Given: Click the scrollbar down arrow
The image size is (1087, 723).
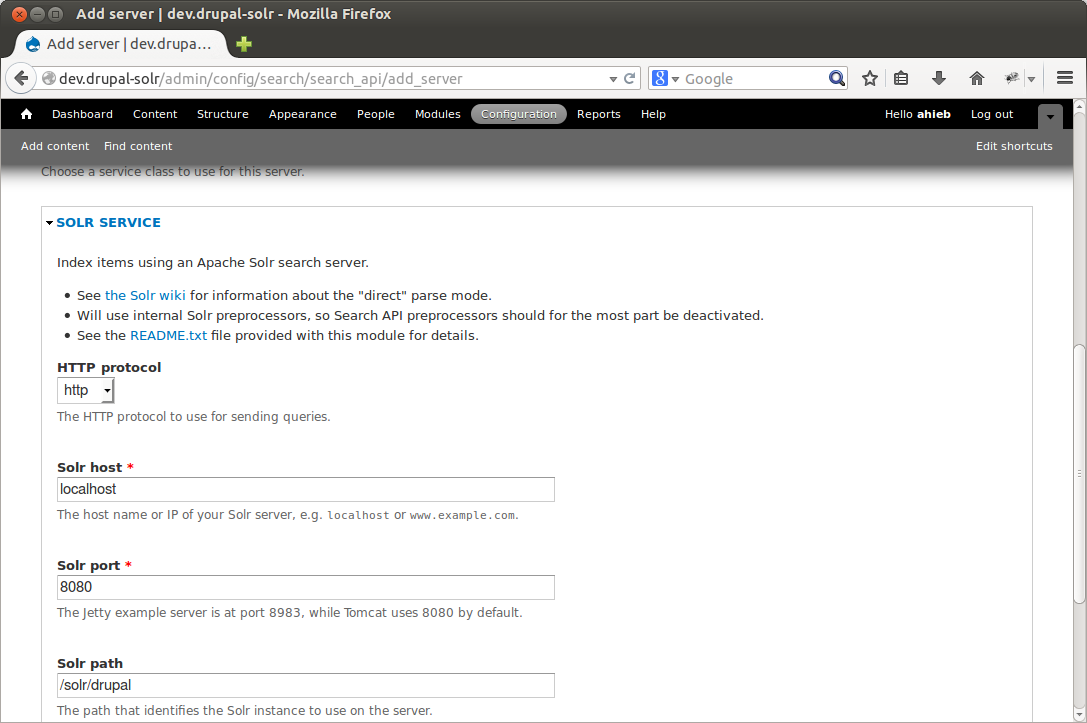Looking at the screenshot, I should tap(1079, 715).
